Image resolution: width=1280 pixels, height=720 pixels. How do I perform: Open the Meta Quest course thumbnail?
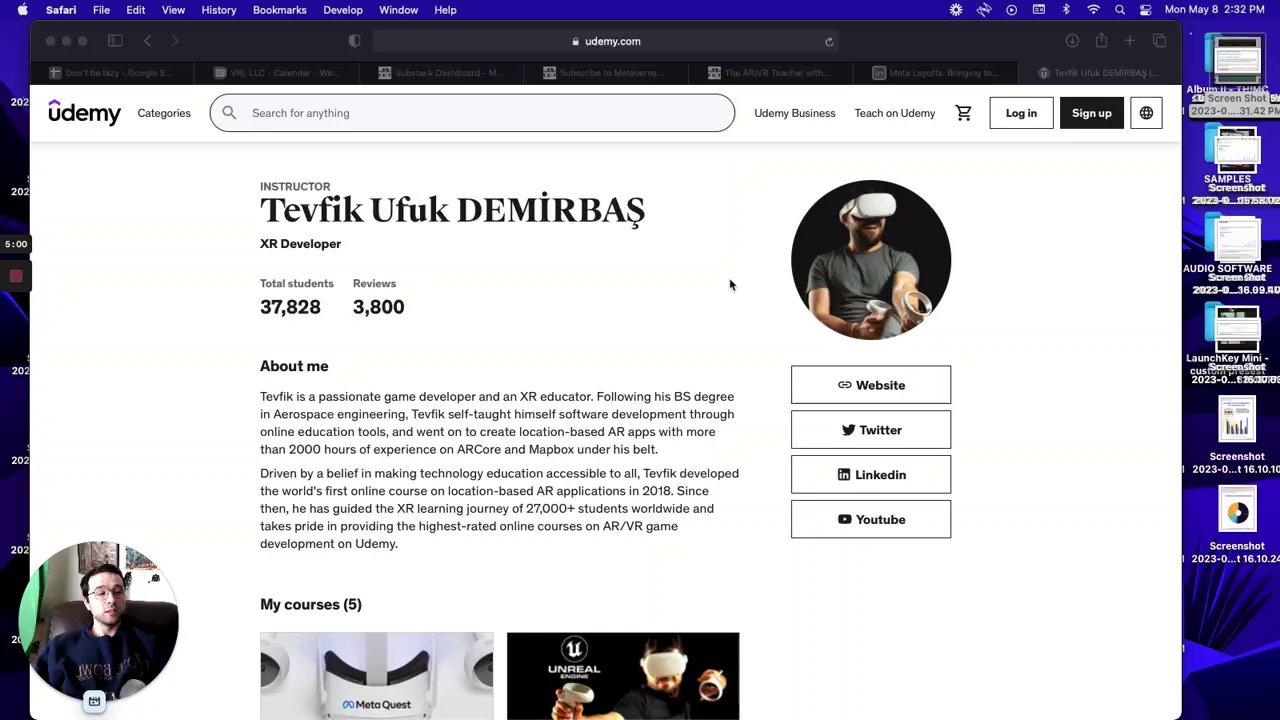(x=376, y=676)
